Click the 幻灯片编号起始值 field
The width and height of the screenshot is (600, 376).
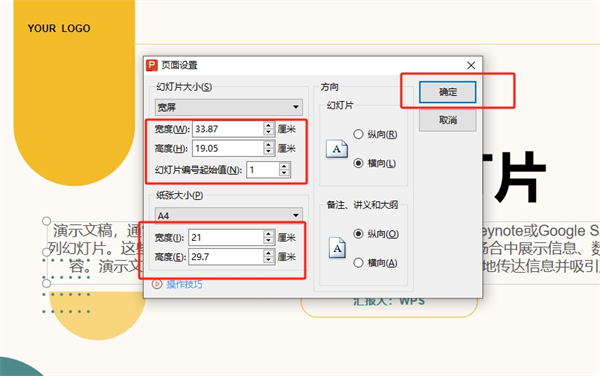click(263, 170)
